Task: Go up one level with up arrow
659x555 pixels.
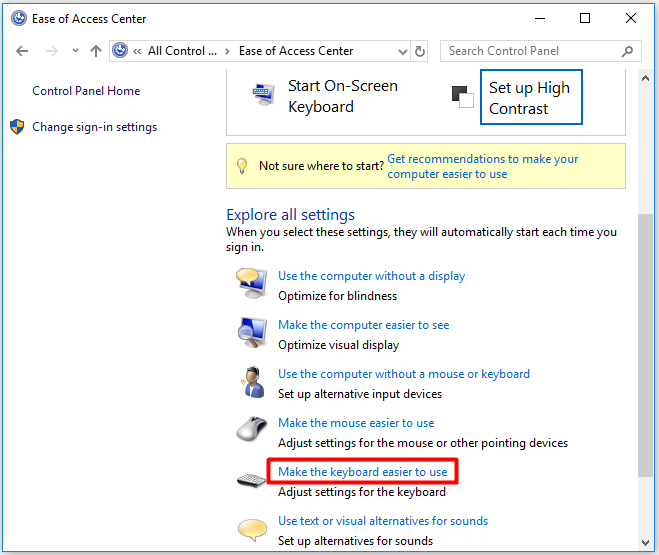Action: (x=96, y=51)
